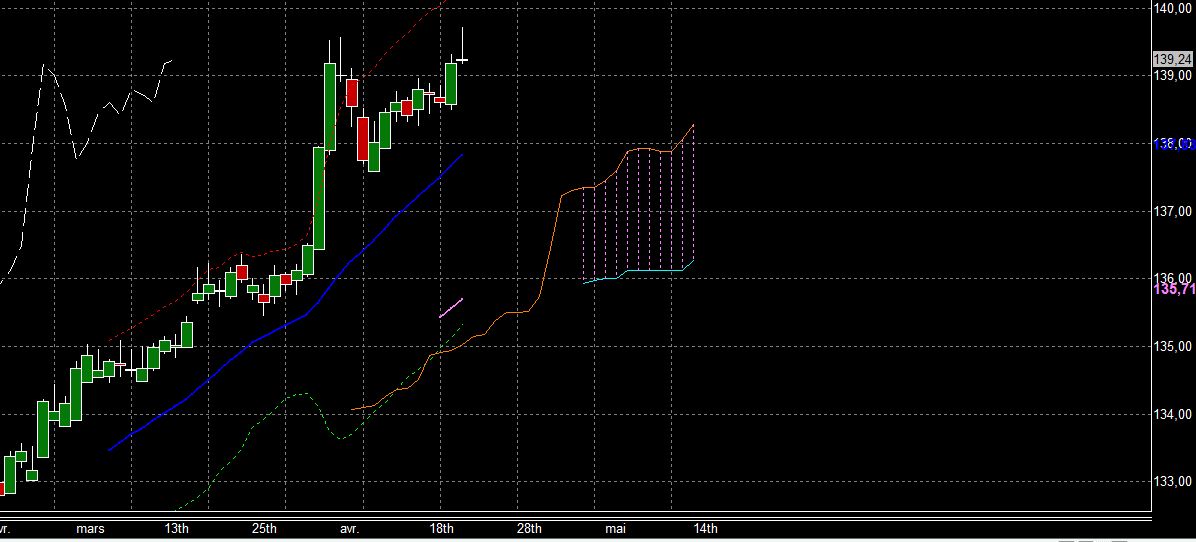Click the 14th date label

705,528
